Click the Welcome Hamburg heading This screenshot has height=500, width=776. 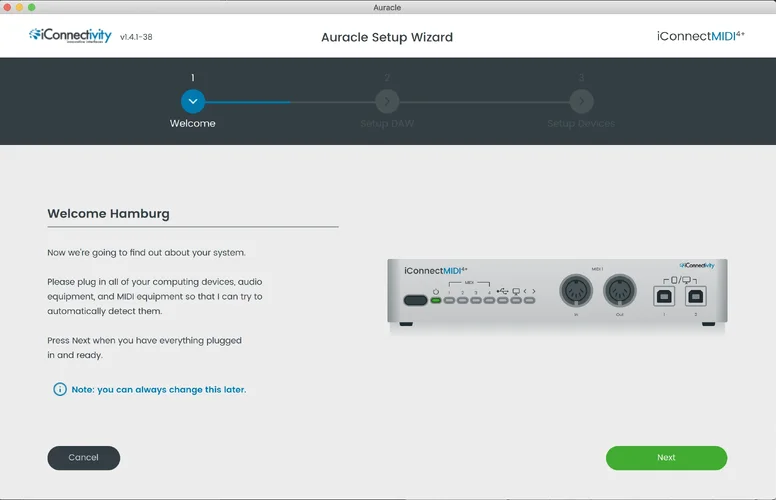click(108, 214)
